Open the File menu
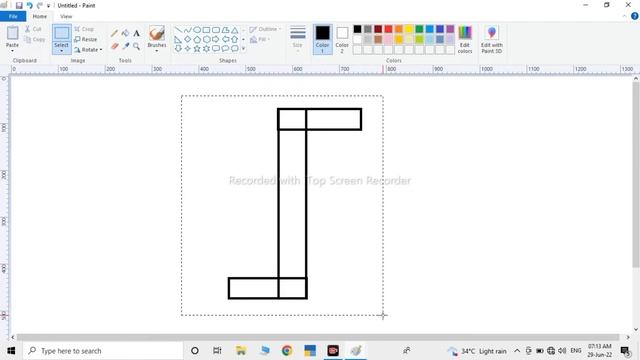The width and height of the screenshot is (640, 360). [13, 16]
